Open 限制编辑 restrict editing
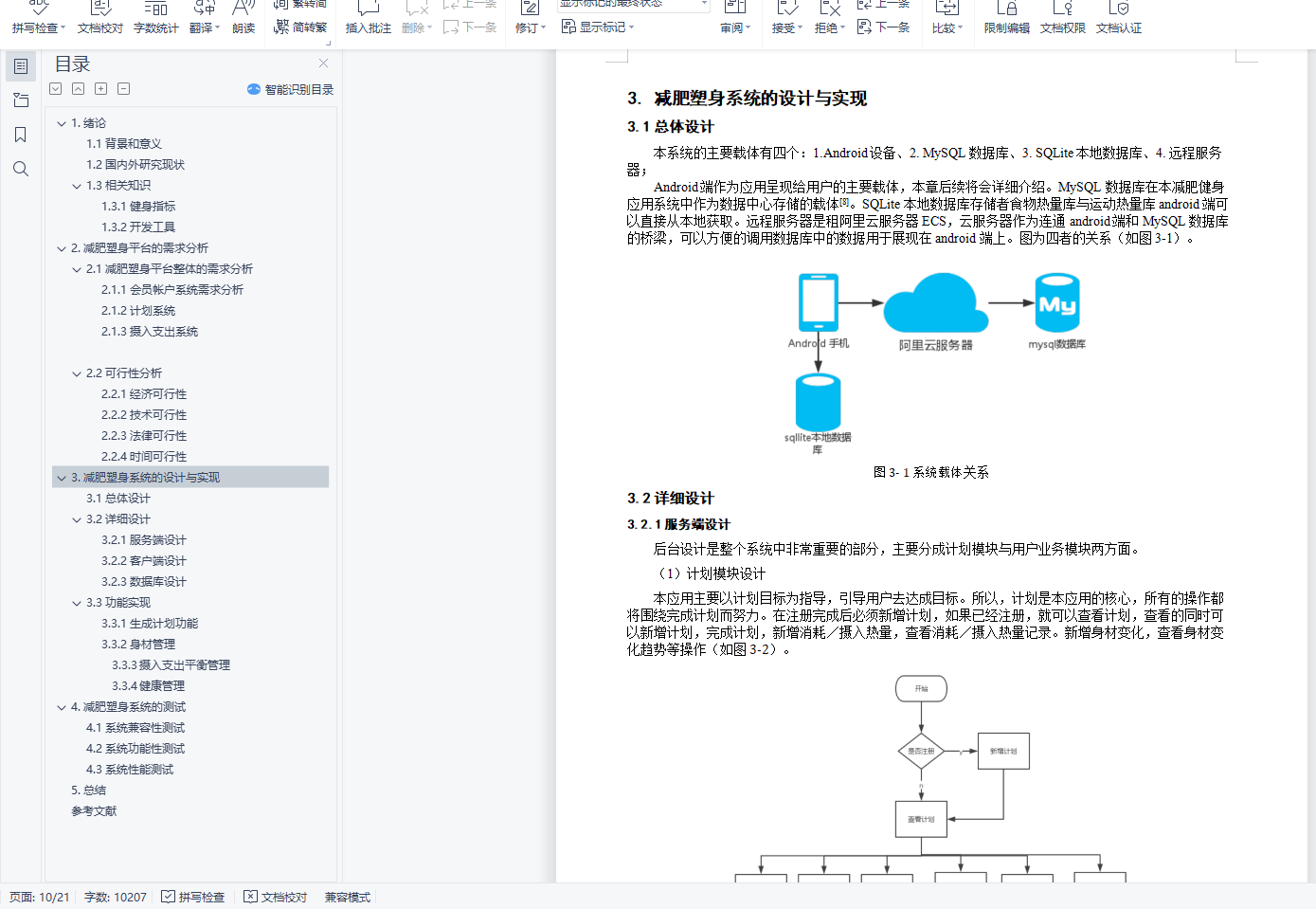The image size is (1316, 909). tap(1006, 18)
